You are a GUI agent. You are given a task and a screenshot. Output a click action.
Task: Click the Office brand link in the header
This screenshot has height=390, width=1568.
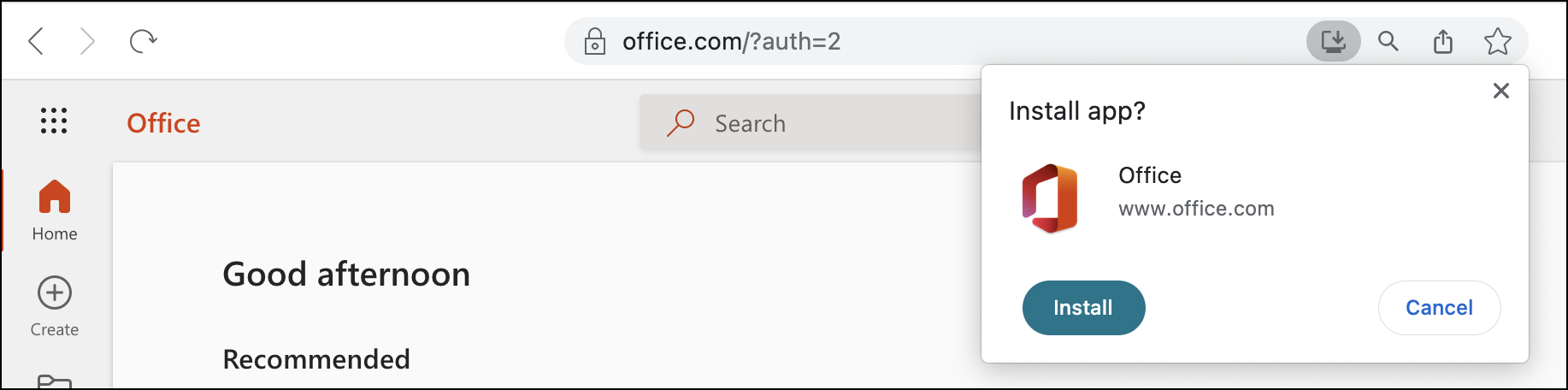pyautogui.click(x=163, y=123)
